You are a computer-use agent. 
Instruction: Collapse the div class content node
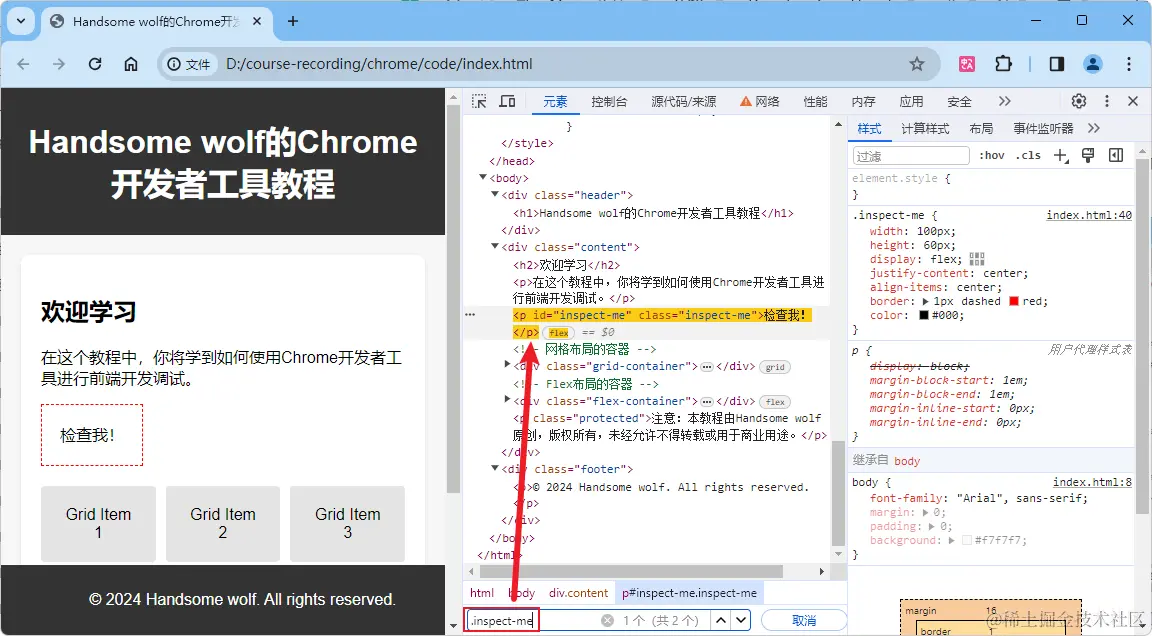[494, 247]
